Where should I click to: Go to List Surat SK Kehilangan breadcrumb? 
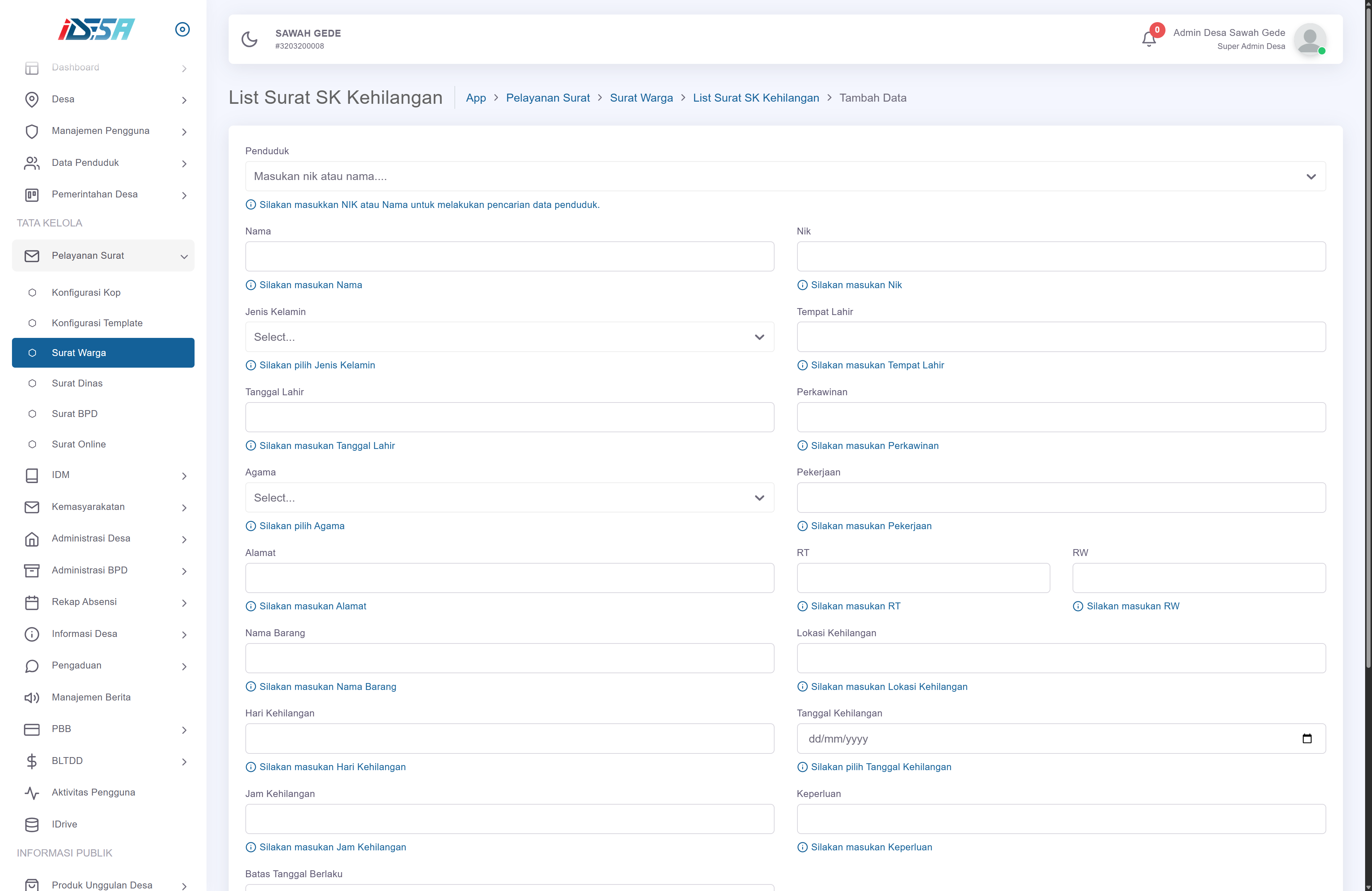pyautogui.click(x=755, y=97)
